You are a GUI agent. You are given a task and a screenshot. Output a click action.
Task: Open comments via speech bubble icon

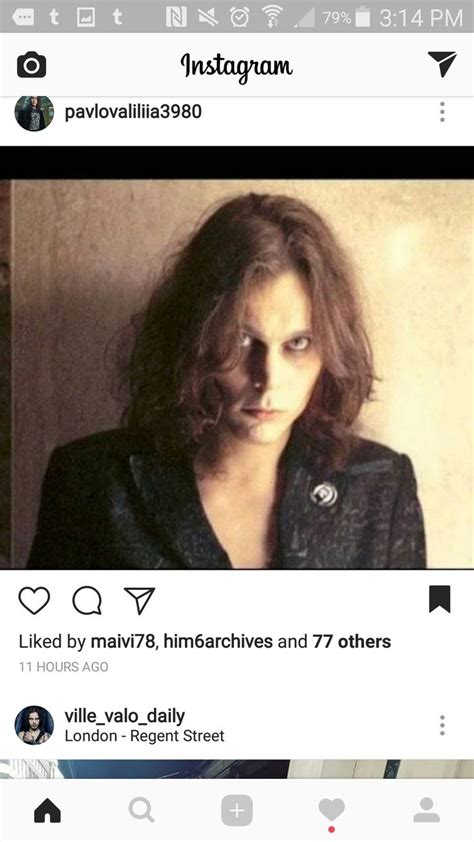(87, 600)
